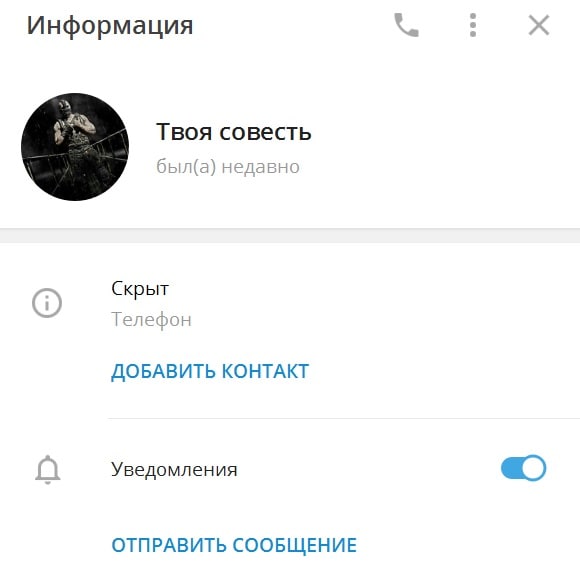
Task: Close the Информация panel with the X
Action: coord(539,25)
